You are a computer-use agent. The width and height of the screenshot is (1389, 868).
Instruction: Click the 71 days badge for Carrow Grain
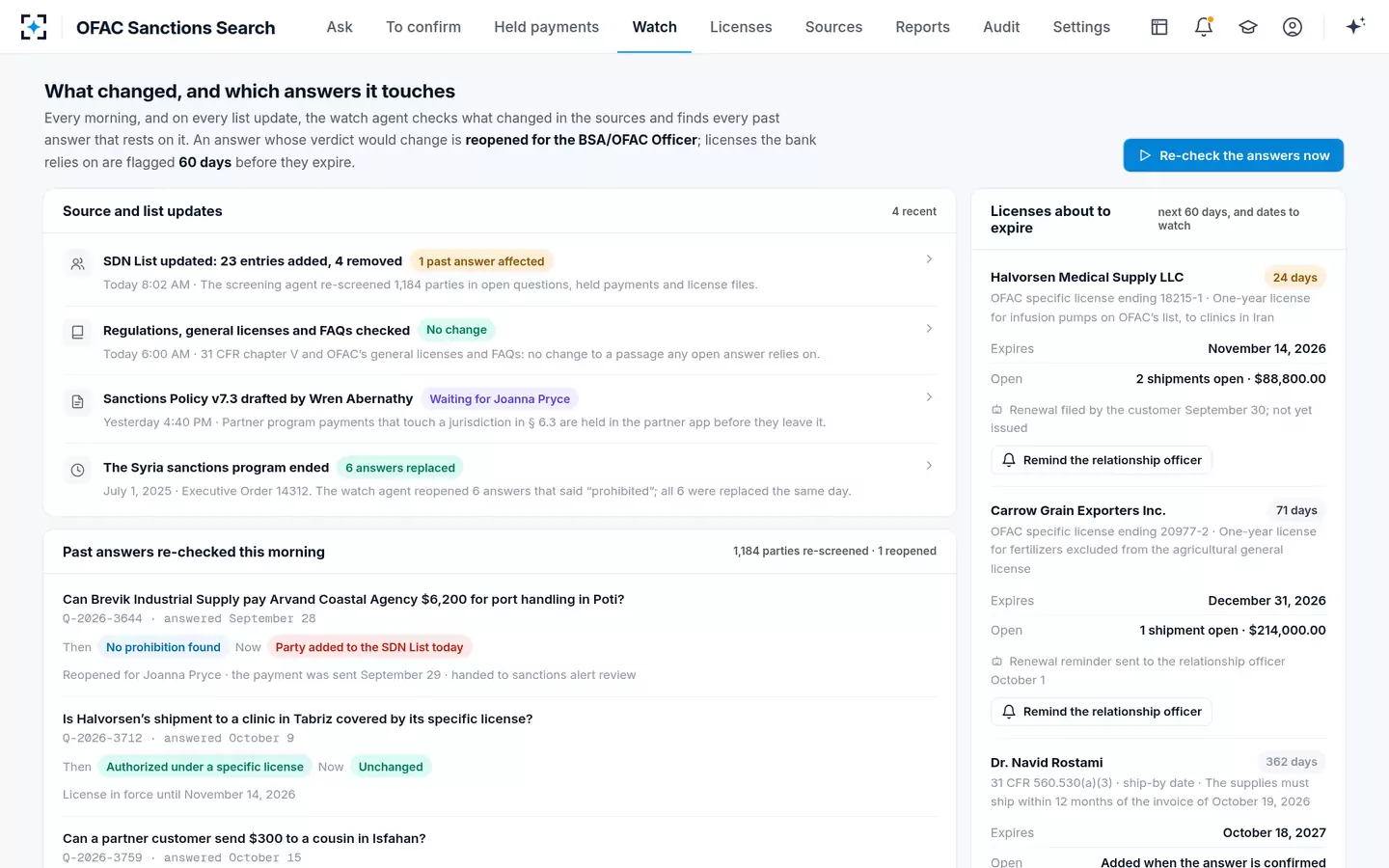pos(1296,510)
